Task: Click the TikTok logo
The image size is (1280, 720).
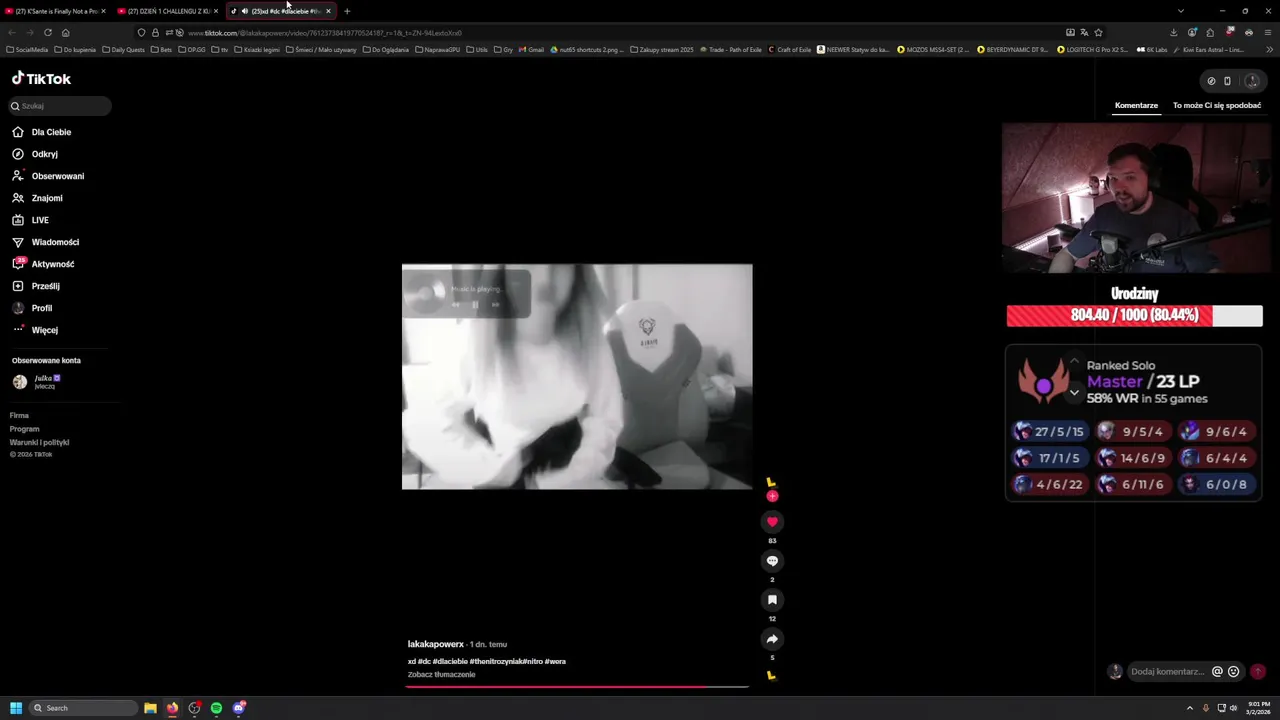Action: [x=41, y=78]
